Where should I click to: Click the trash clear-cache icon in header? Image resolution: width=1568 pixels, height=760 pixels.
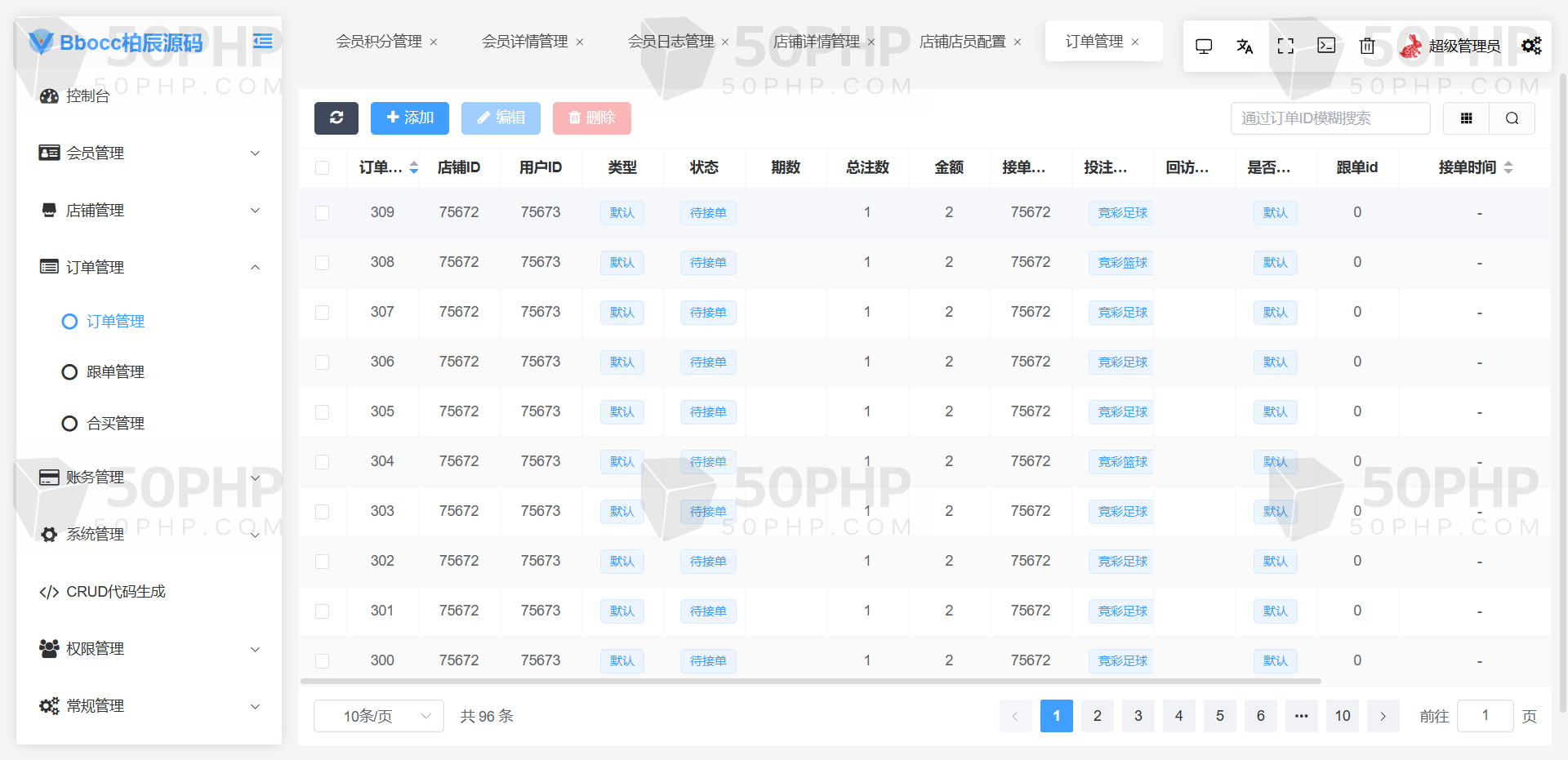point(1367,46)
